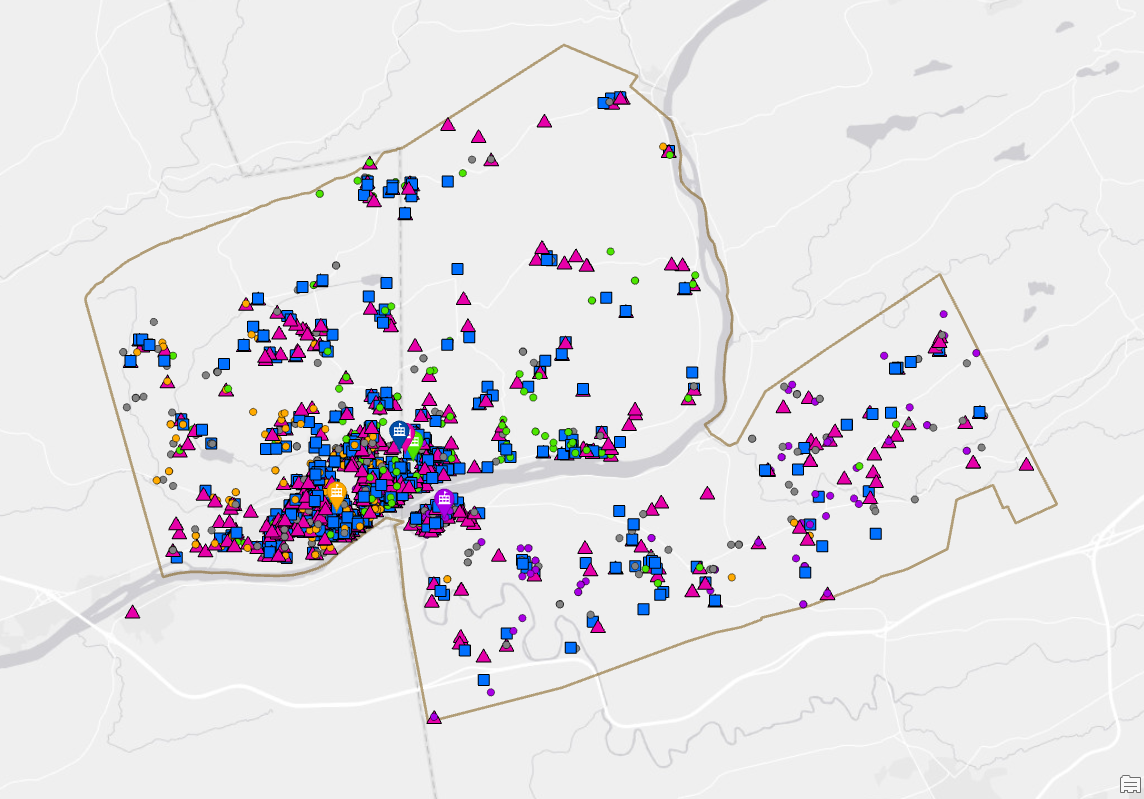Select the pink triangle at boundary's southern tip
Viewport: 1144px width, 799px height.
click(434, 717)
